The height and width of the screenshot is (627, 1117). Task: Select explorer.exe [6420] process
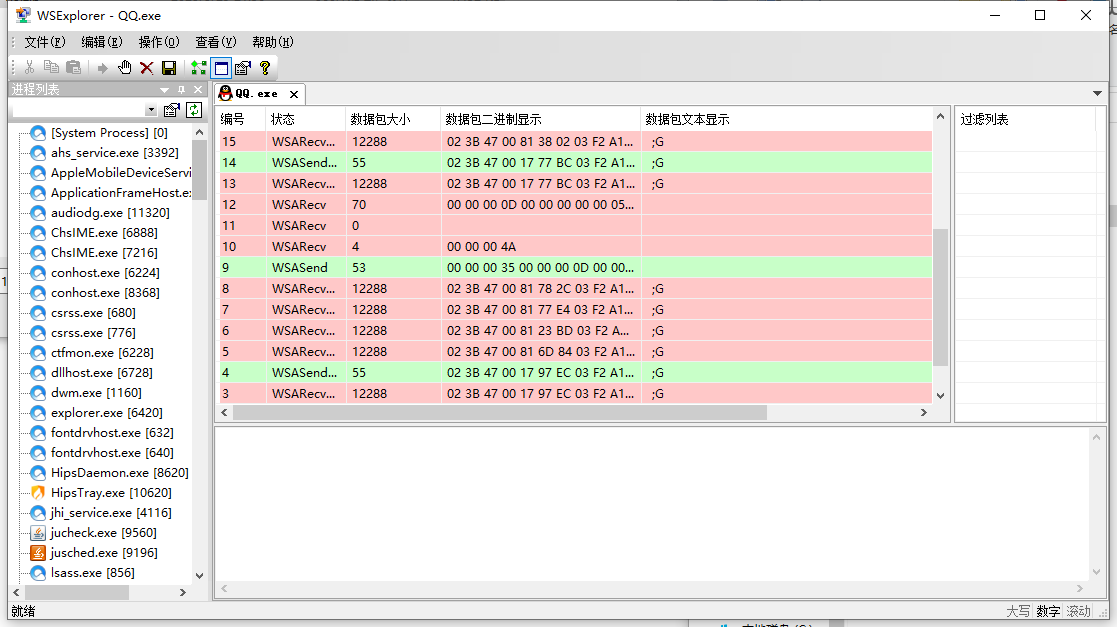point(107,413)
